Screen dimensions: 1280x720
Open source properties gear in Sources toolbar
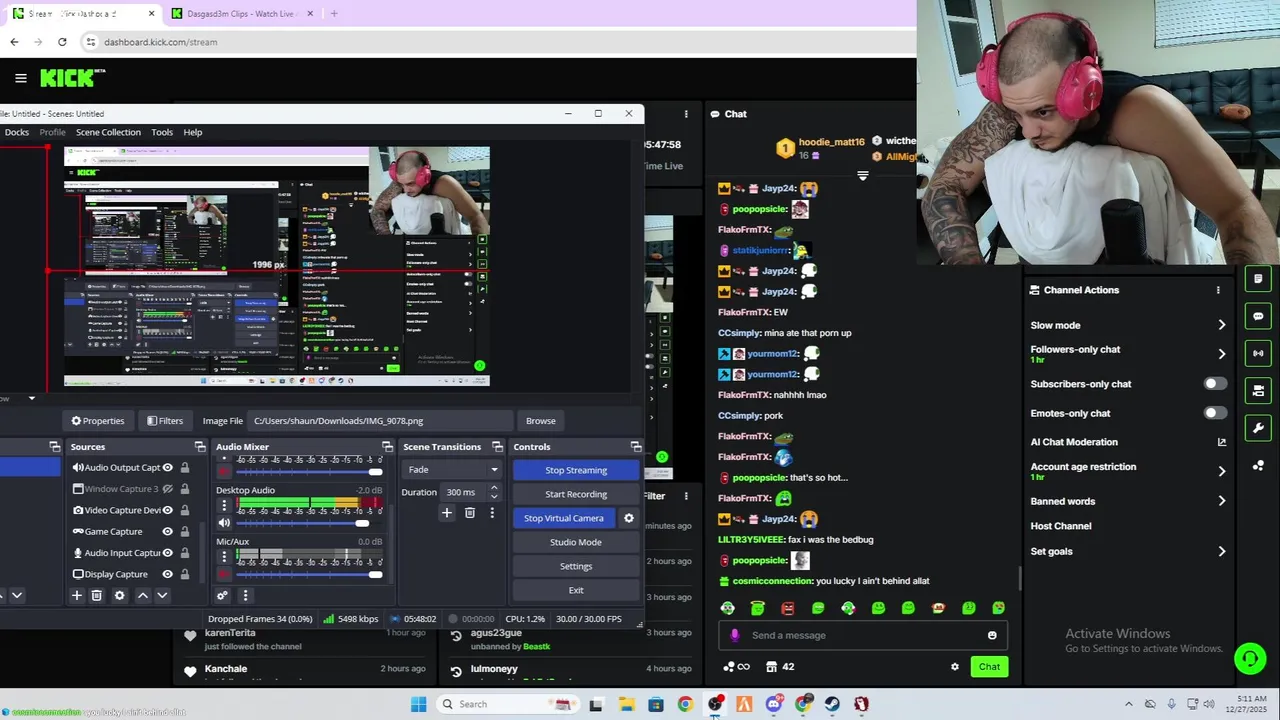tap(119, 595)
